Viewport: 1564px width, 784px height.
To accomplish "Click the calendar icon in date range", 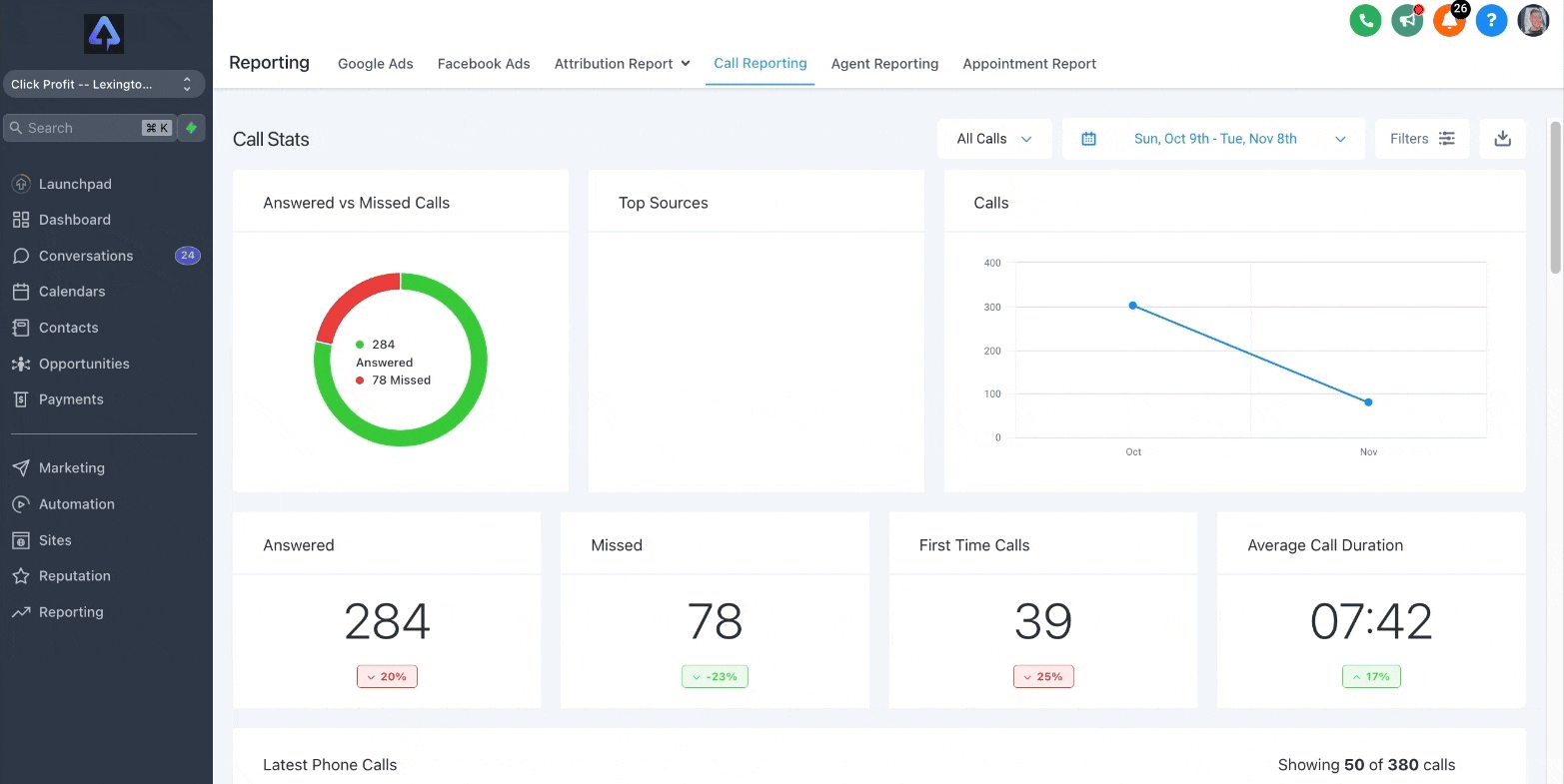I will click(1089, 139).
